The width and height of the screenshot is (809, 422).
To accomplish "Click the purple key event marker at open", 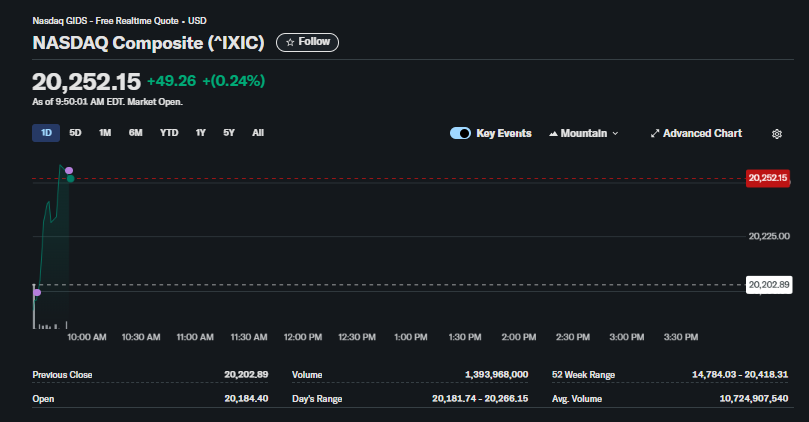I will point(37,293).
